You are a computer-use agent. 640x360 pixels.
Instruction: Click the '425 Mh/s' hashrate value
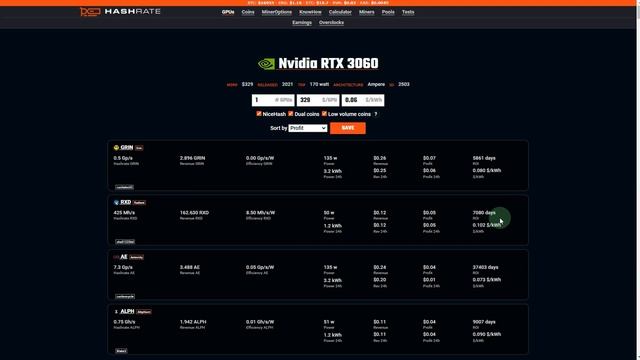click(x=124, y=213)
